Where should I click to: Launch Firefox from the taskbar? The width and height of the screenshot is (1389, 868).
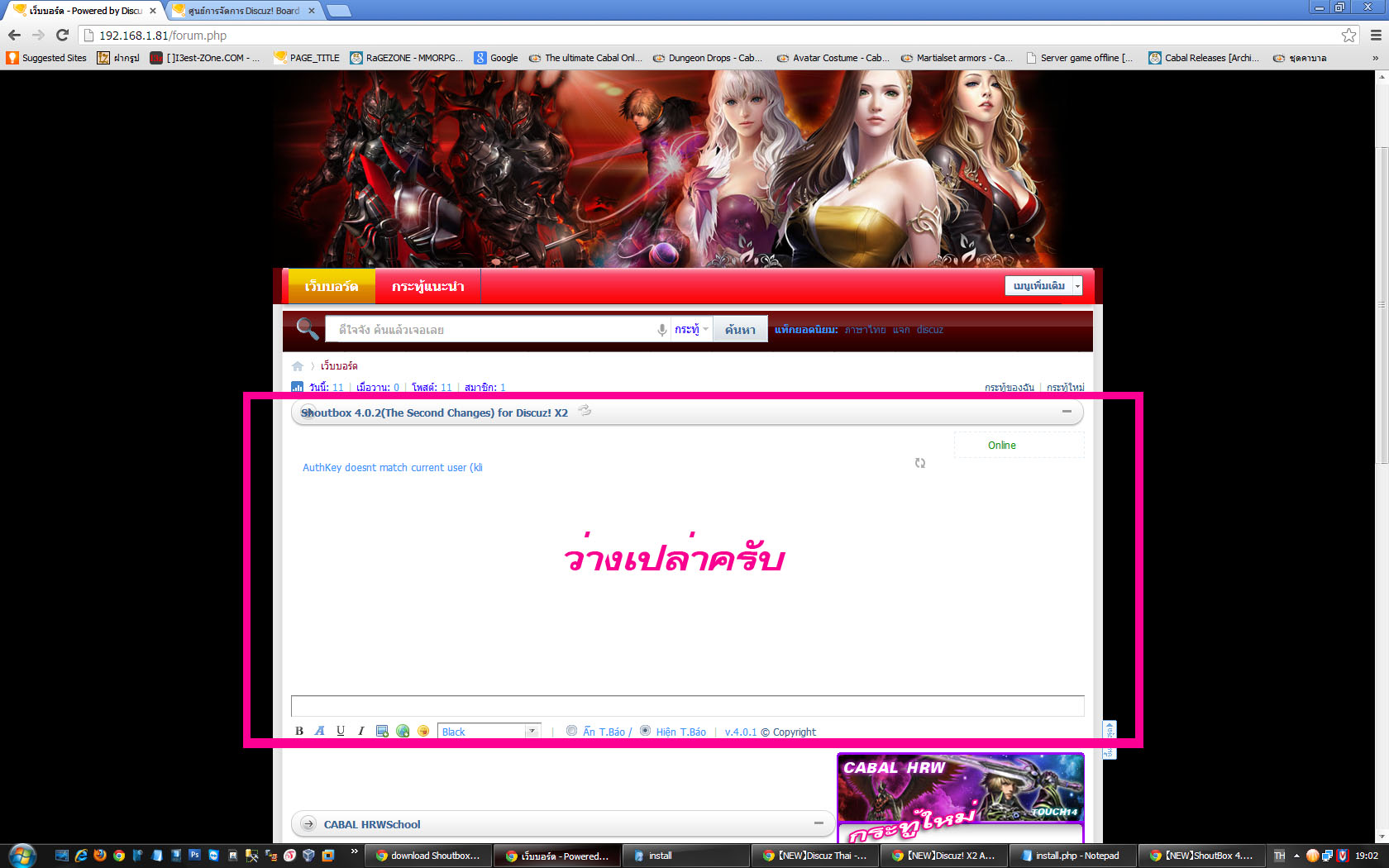point(100,856)
